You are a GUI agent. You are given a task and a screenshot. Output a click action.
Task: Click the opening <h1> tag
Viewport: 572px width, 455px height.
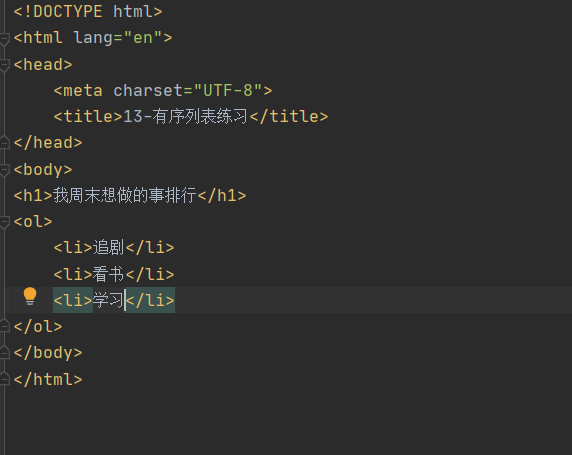click(x=33, y=196)
